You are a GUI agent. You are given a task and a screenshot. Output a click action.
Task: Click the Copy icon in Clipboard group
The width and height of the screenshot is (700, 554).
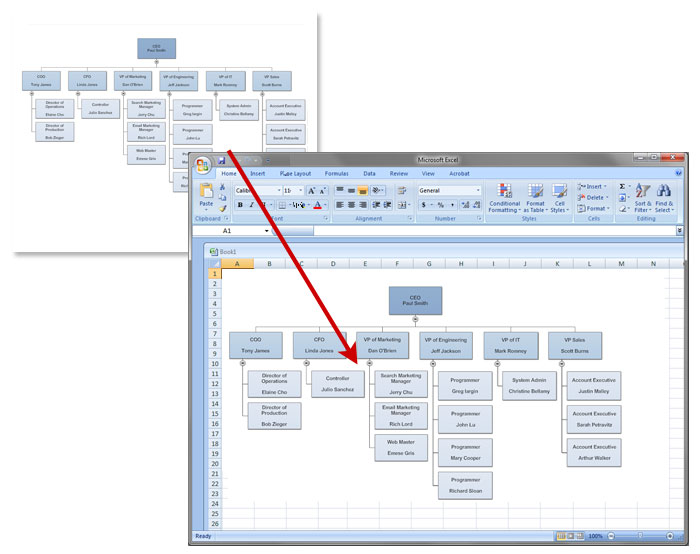coord(222,197)
